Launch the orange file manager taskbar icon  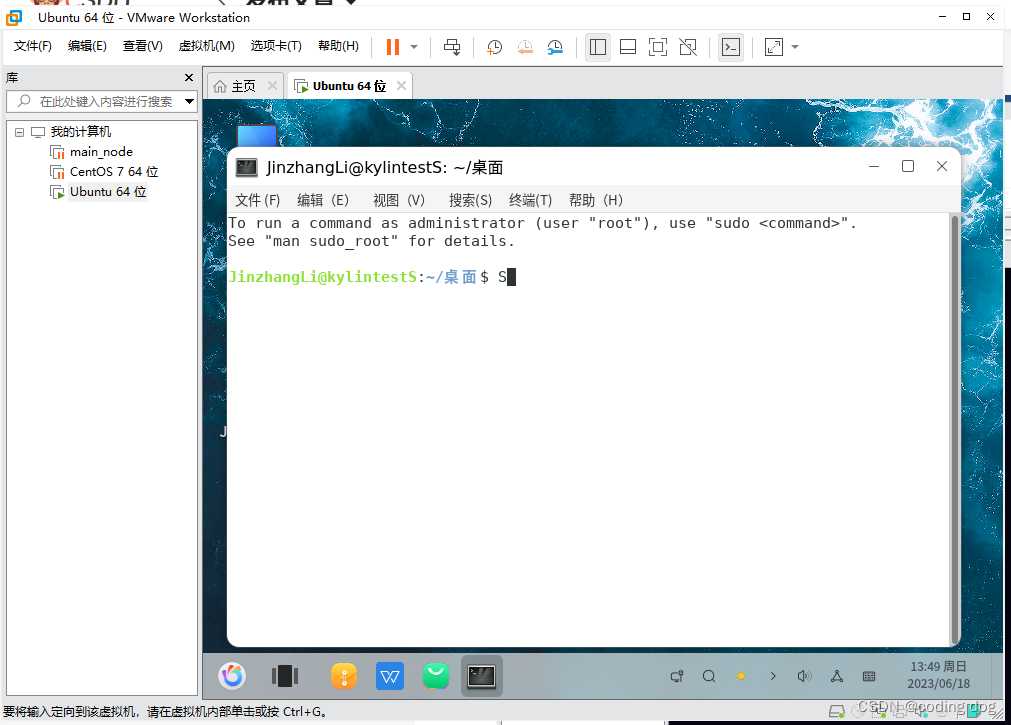344,676
